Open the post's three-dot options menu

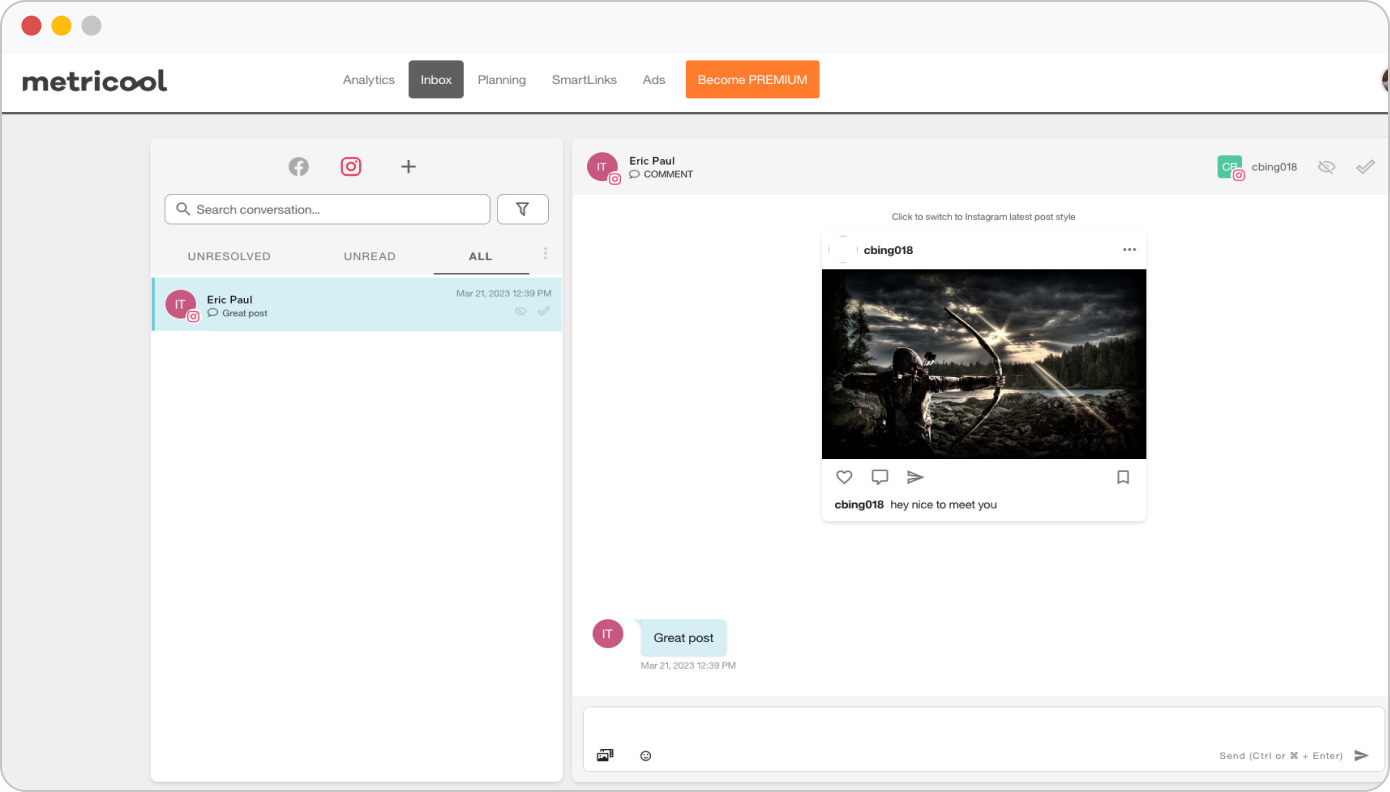click(1129, 250)
